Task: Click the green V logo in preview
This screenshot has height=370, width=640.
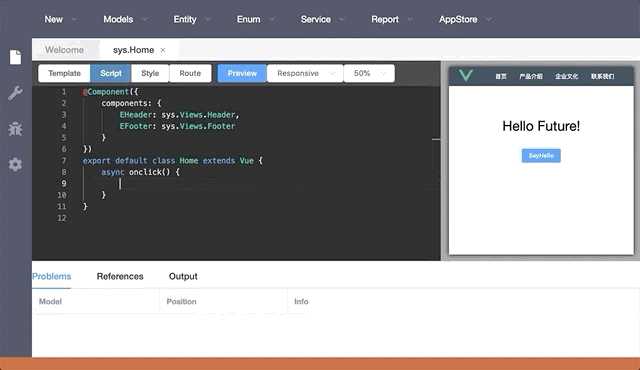Action: [x=465, y=75]
